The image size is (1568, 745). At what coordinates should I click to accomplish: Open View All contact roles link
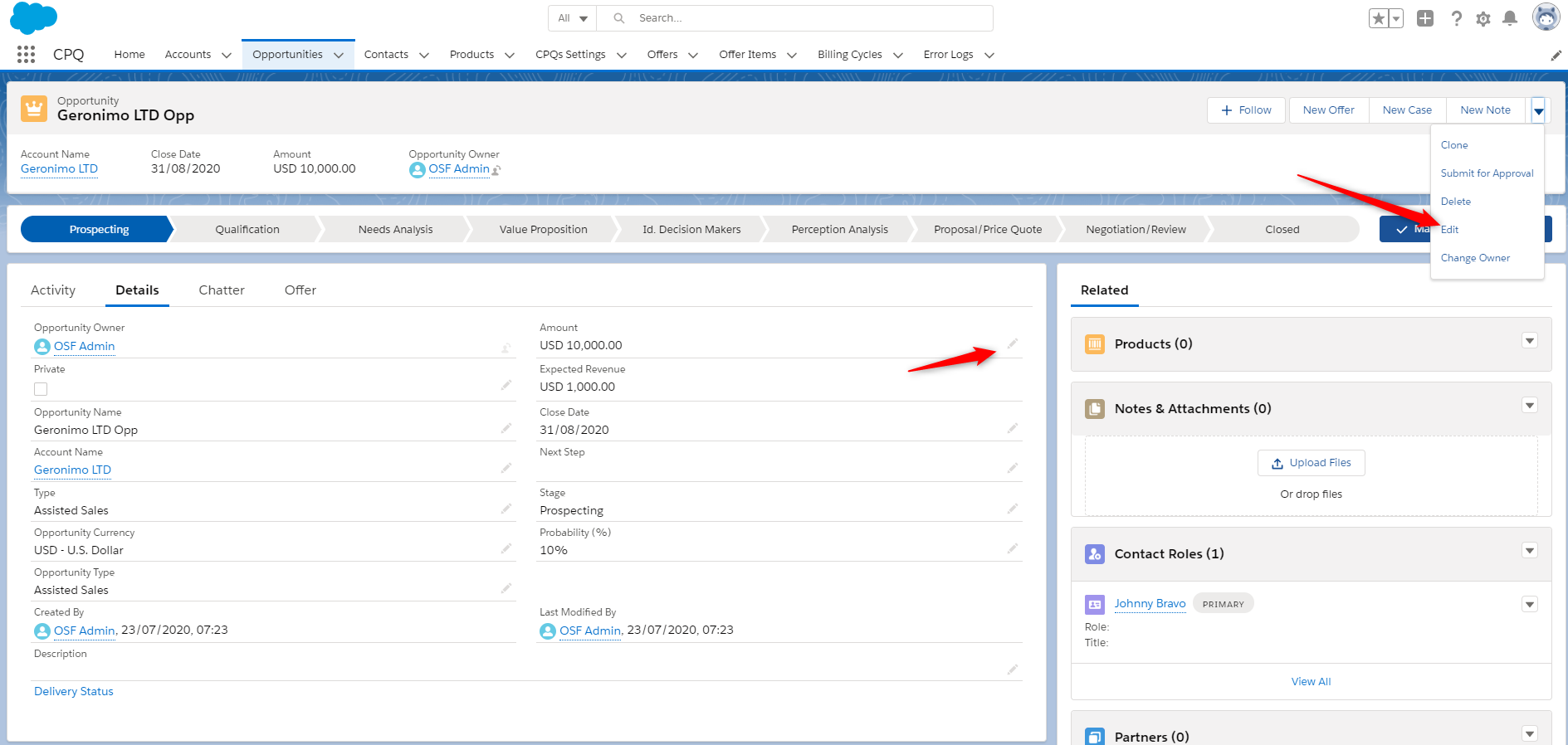pyautogui.click(x=1311, y=682)
